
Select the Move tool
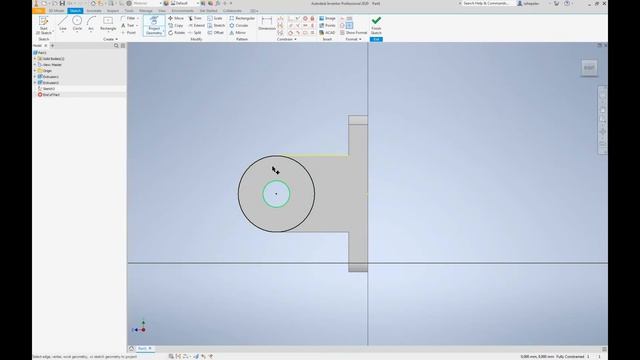[176, 18]
